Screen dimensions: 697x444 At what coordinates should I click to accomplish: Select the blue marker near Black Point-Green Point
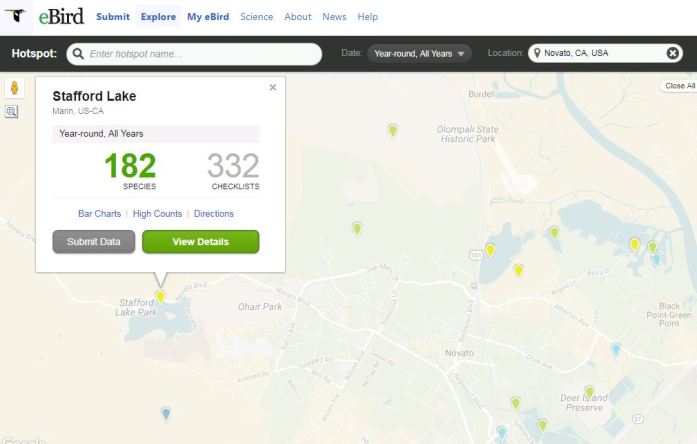(616, 349)
